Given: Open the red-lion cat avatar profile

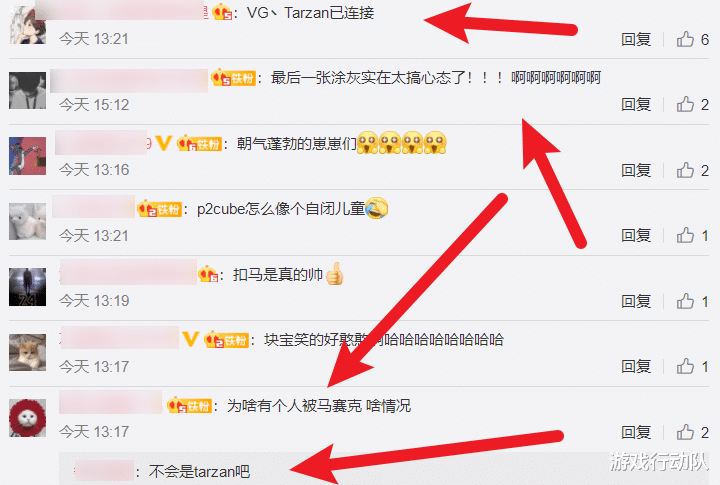Looking at the screenshot, I should tap(28, 417).
